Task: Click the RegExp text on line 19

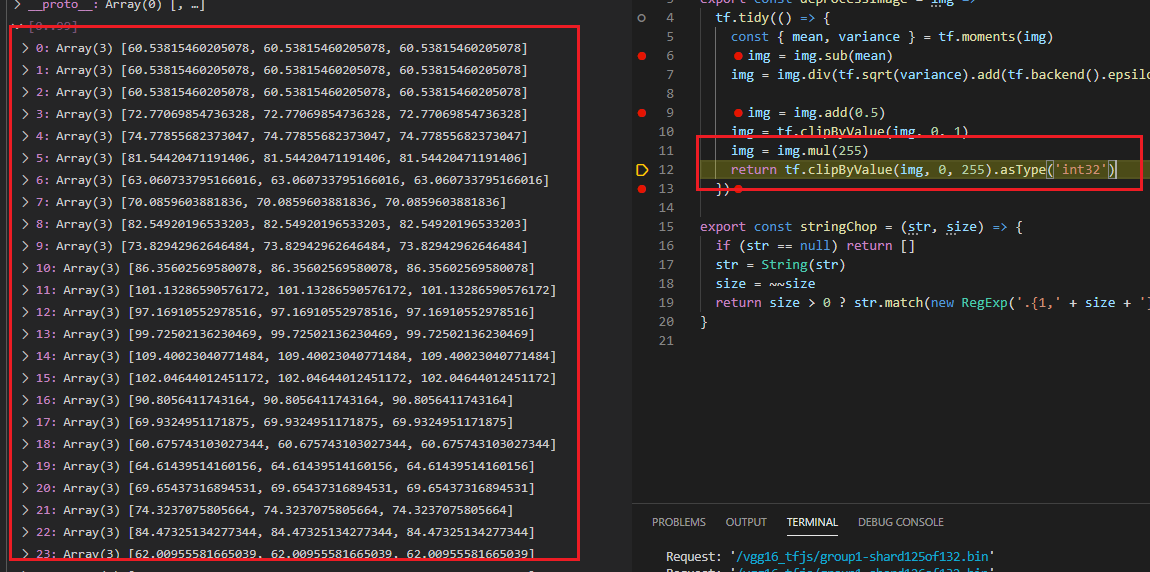Action: 984,304
